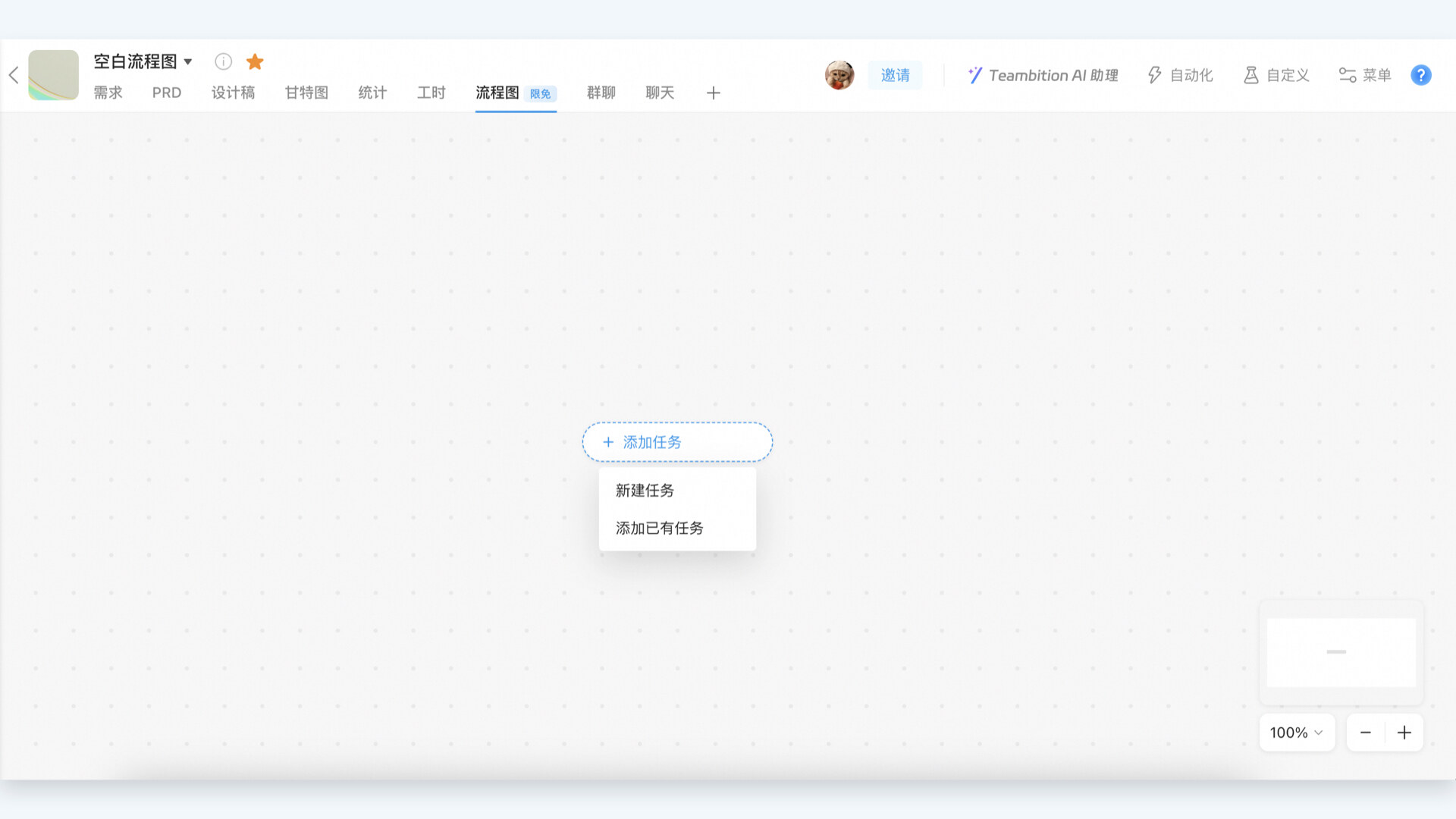Click the 添加任务 dashed node
This screenshot has width=1456, height=819.
tap(677, 442)
